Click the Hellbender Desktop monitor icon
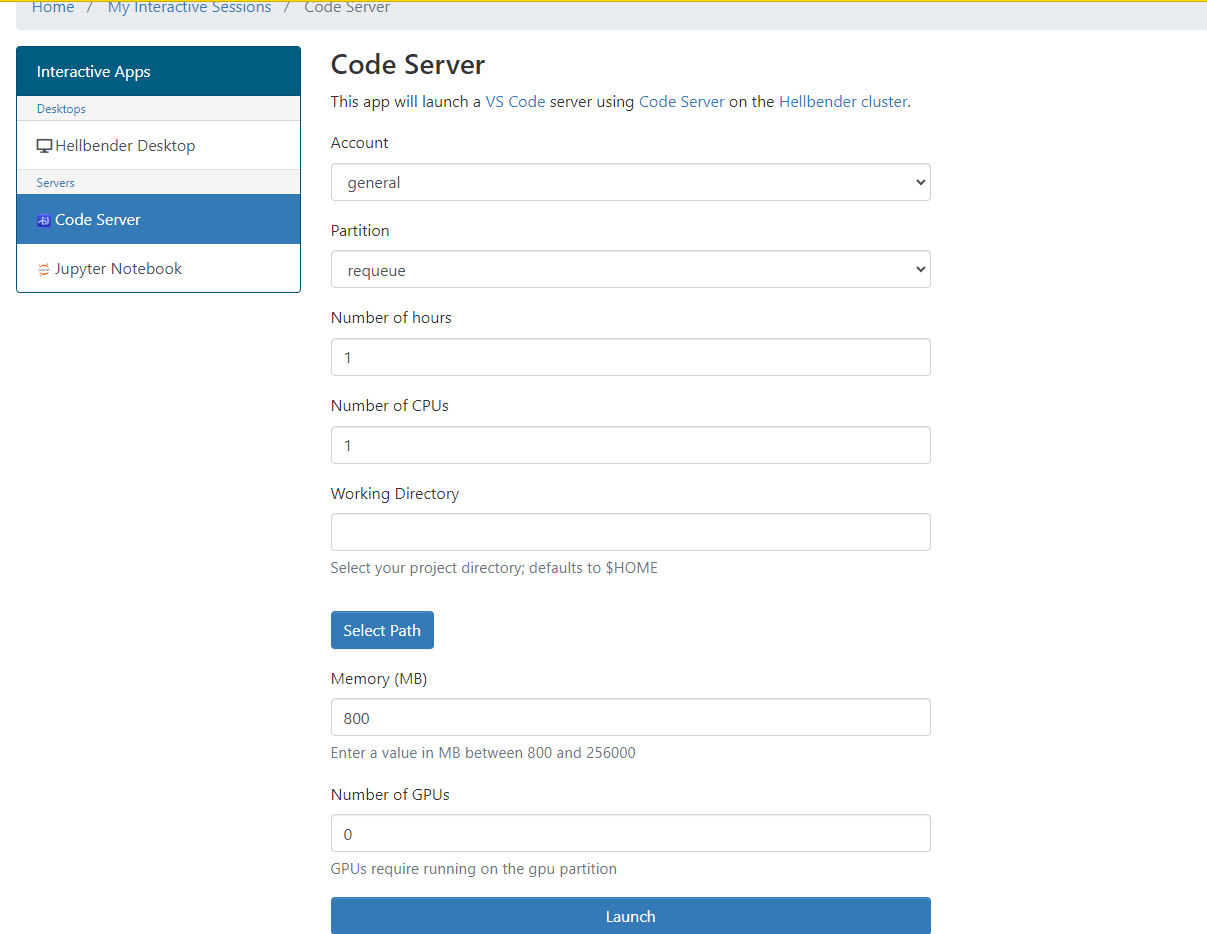The height and width of the screenshot is (934, 1207). 44,146
